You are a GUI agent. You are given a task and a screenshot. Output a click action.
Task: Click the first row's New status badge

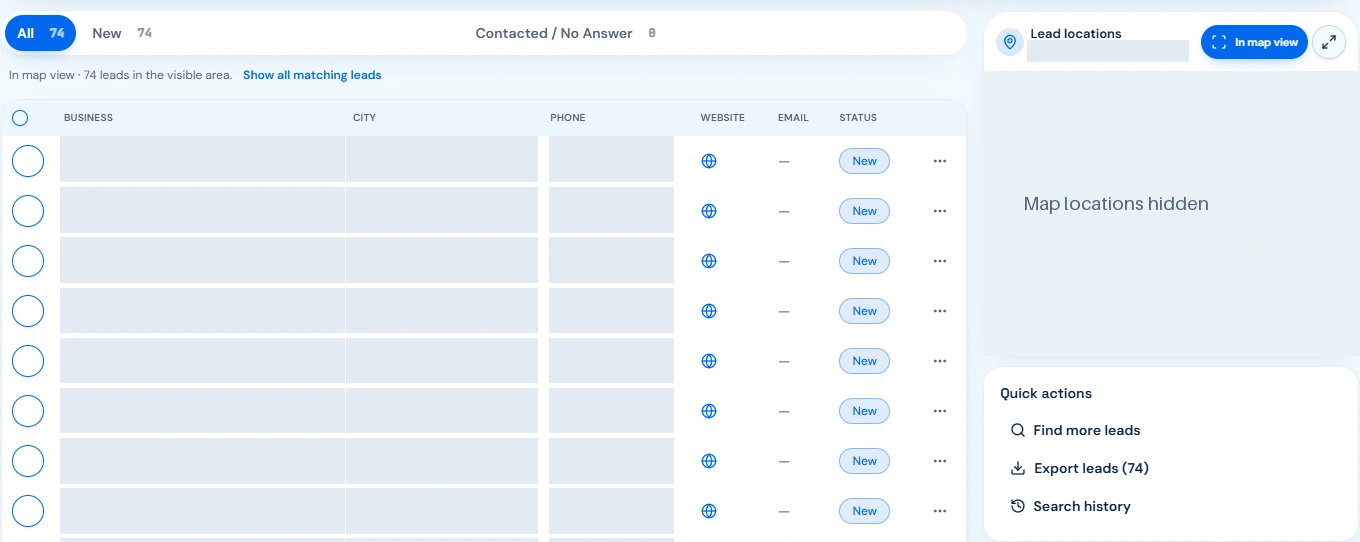click(x=864, y=161)
